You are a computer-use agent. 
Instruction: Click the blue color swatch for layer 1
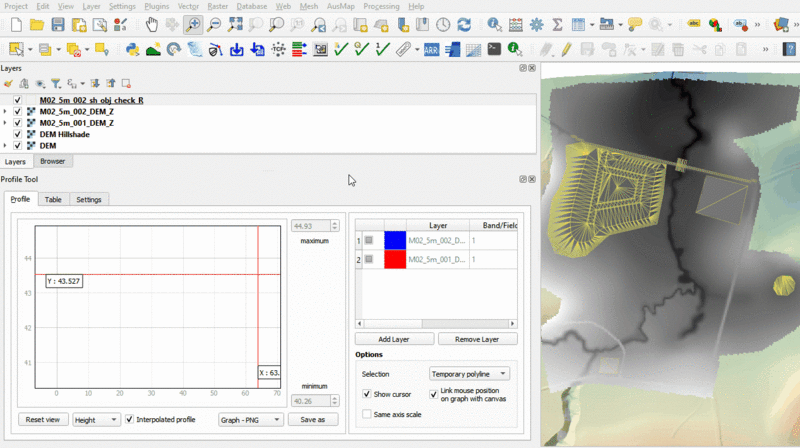point(394,240)
